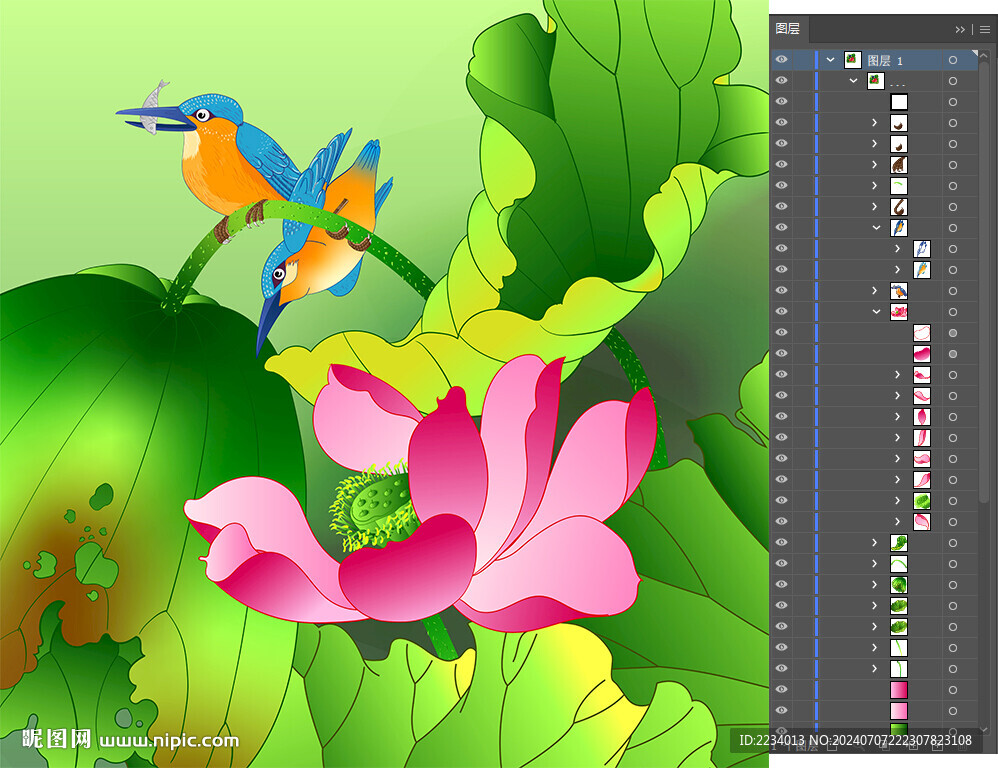Image resolution: width=998 pixels, height=768 pixels.
Task: Hide the dark pink gradient rectangle row
Action: coord(782,690)
